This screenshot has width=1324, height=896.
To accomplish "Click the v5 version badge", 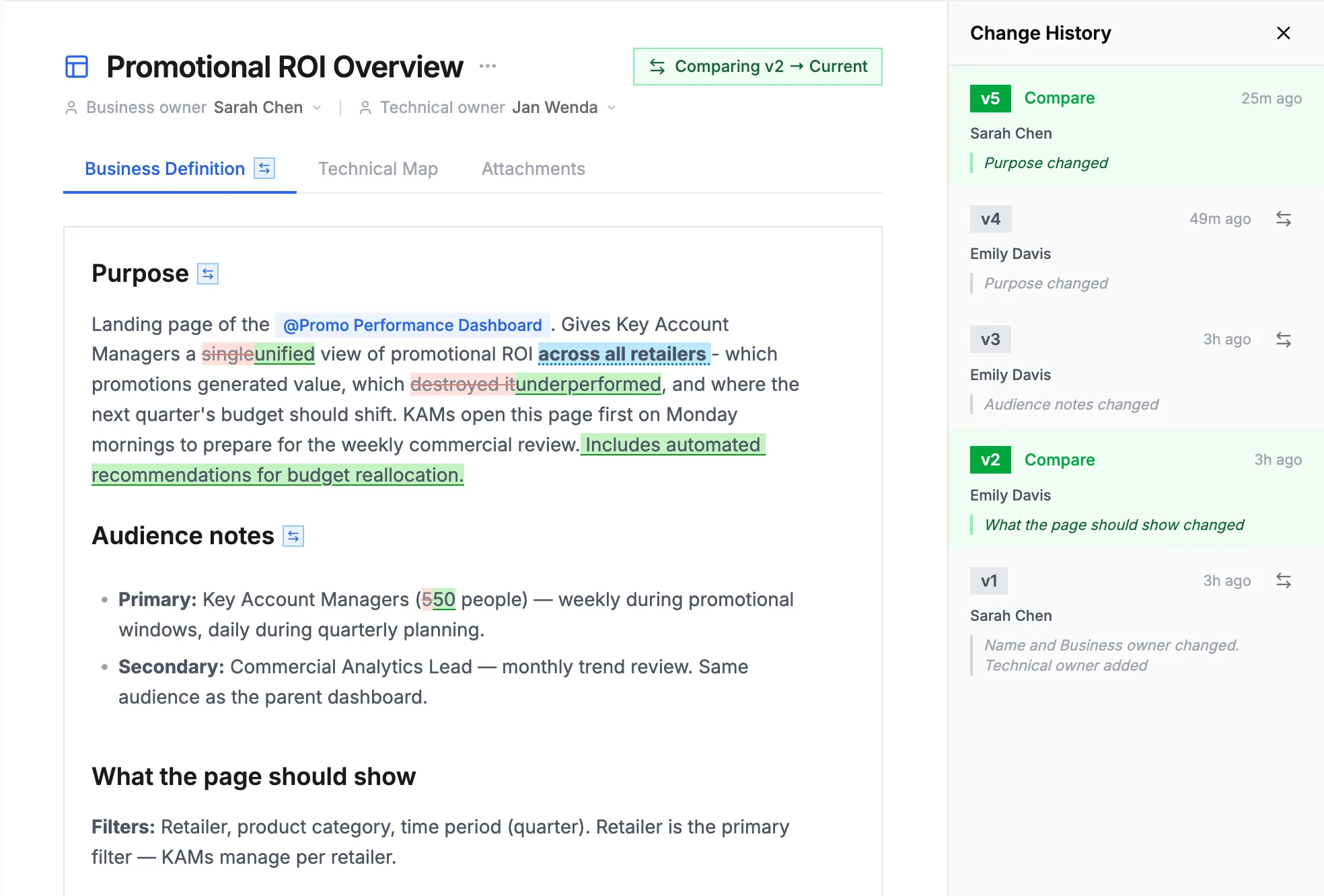I will tap(990, 98).
